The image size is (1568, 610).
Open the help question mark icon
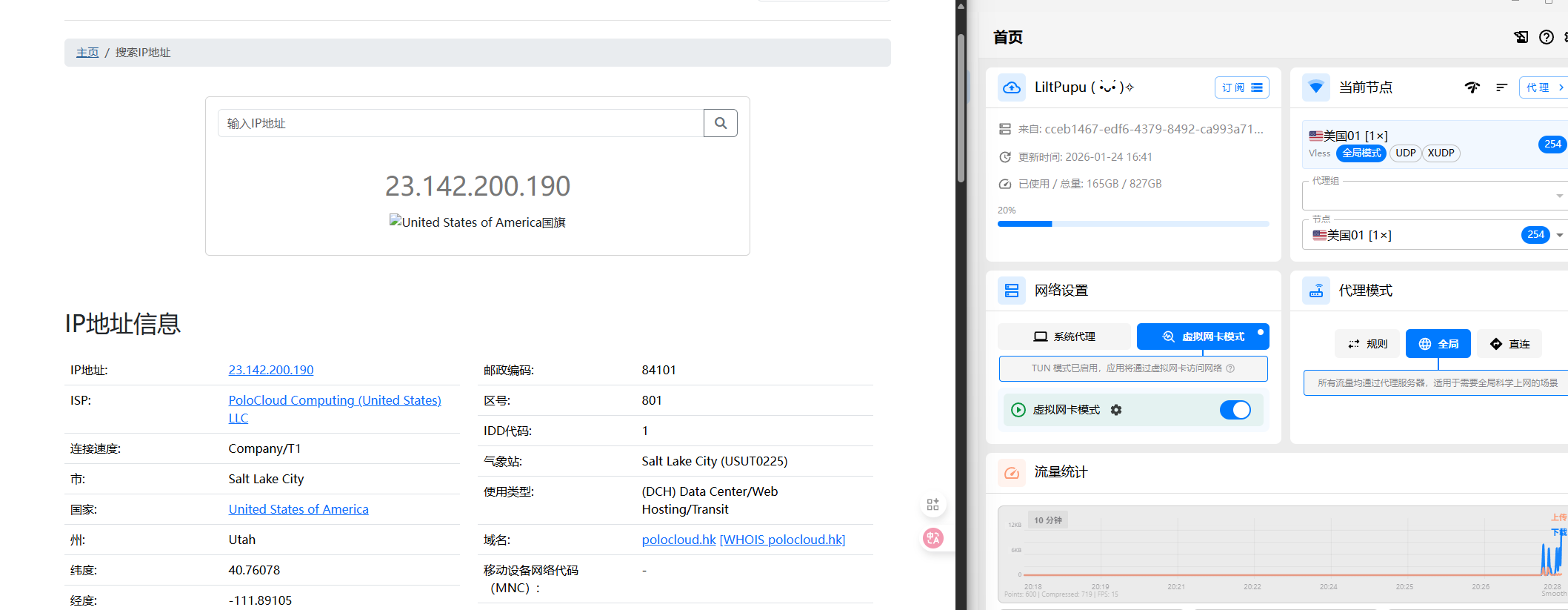[x=1546, y=37]
